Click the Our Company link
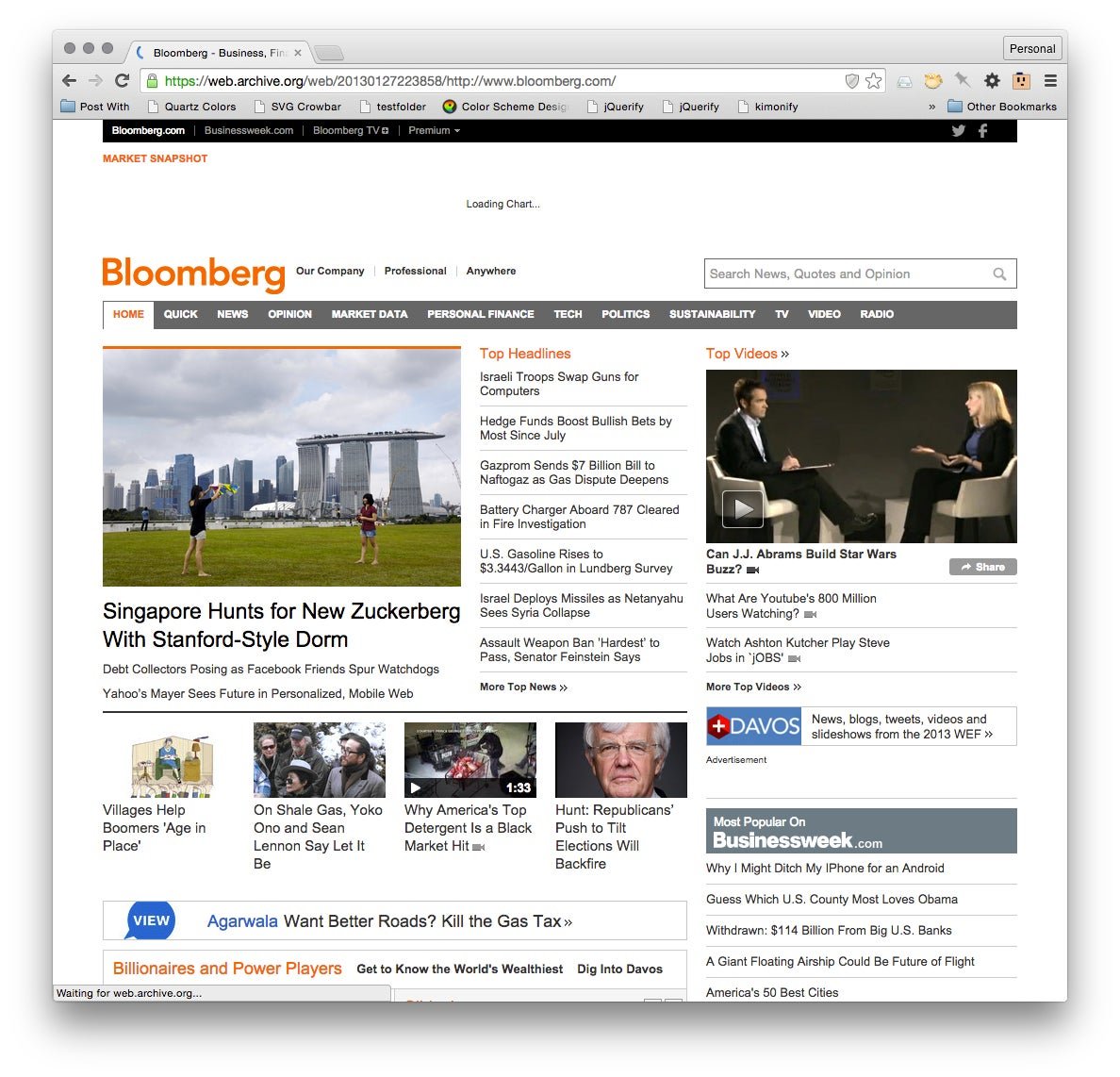Viewport: 1120px width, 1077px height. [x=330, y=271]
